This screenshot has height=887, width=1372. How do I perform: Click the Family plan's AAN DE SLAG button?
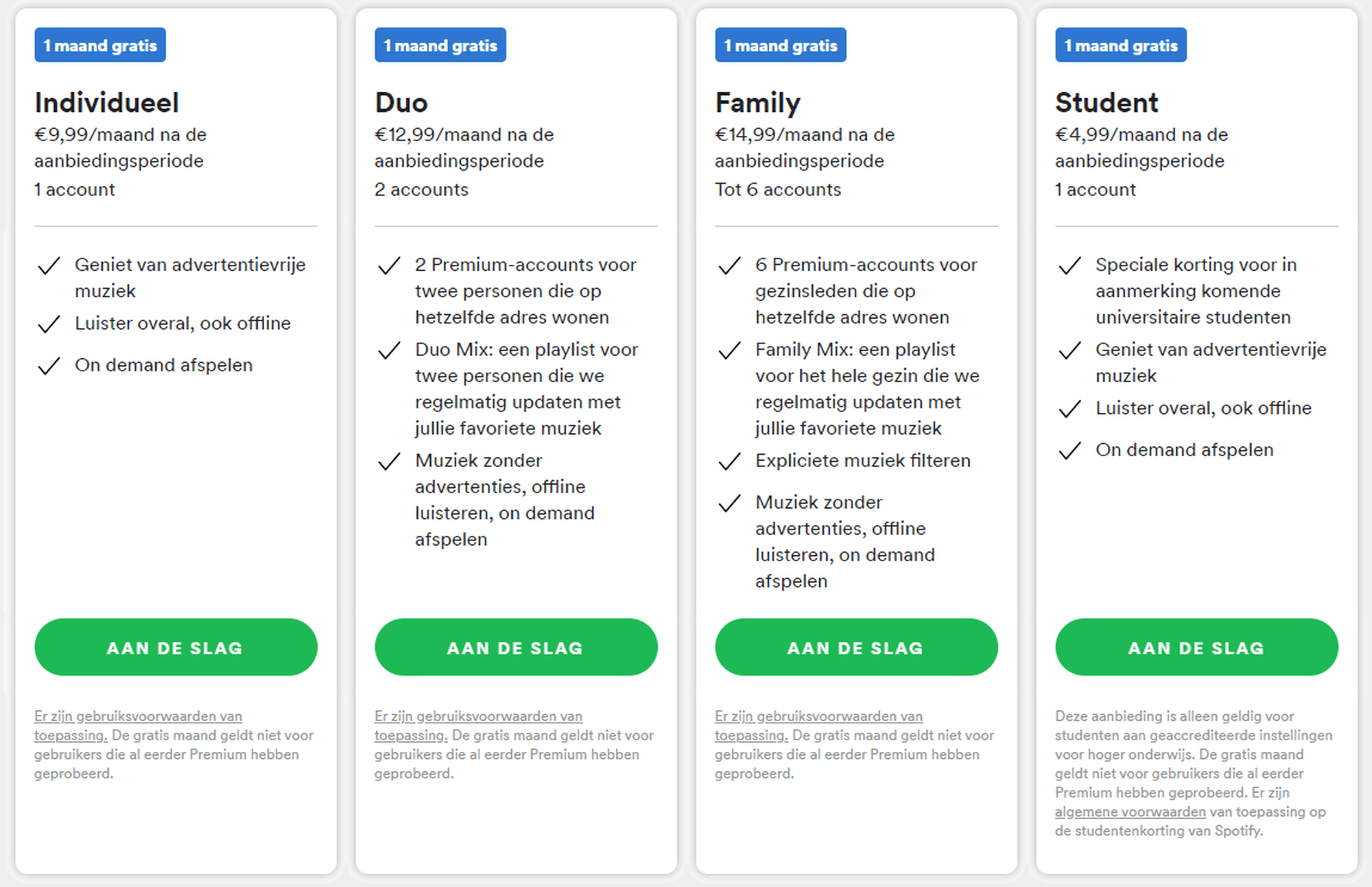click(x=856, y=647)
